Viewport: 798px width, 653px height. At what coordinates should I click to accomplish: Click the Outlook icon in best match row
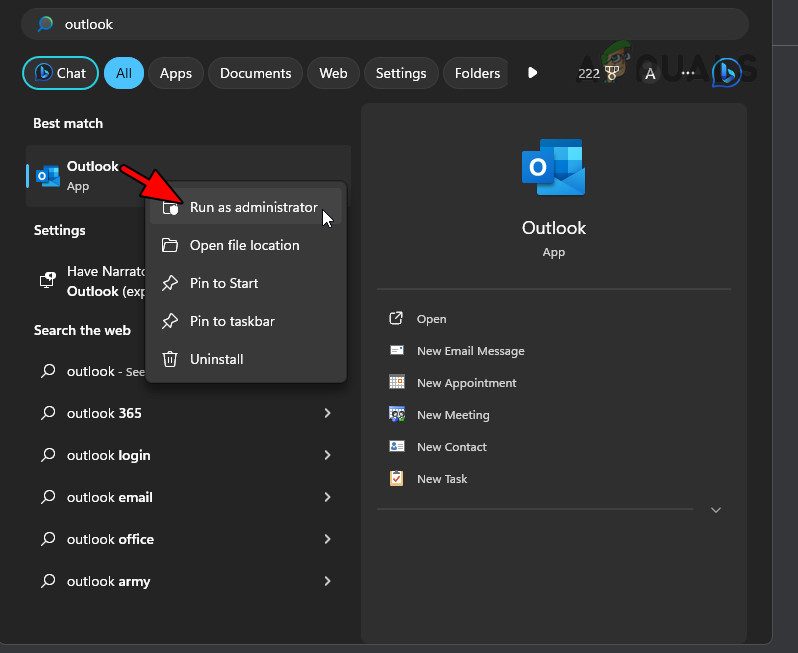pos(48,176)
